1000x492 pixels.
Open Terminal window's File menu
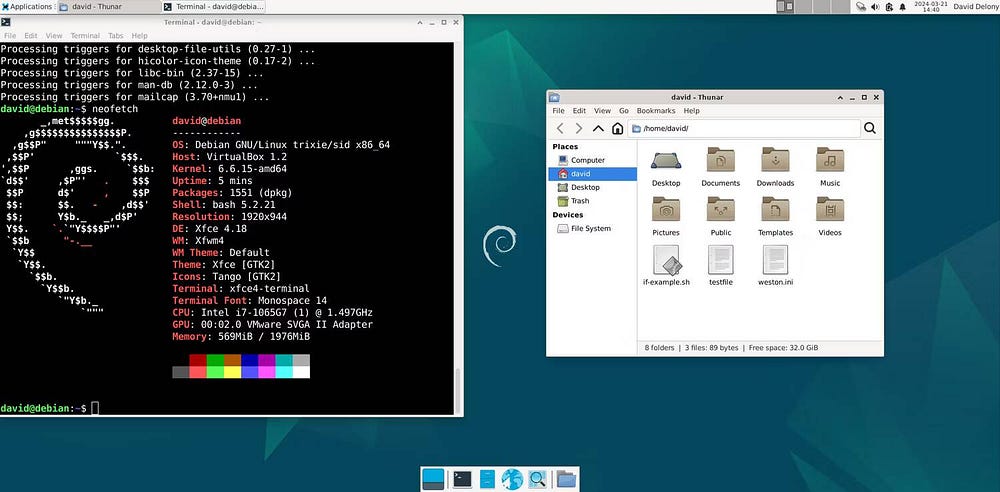[10, 36]
